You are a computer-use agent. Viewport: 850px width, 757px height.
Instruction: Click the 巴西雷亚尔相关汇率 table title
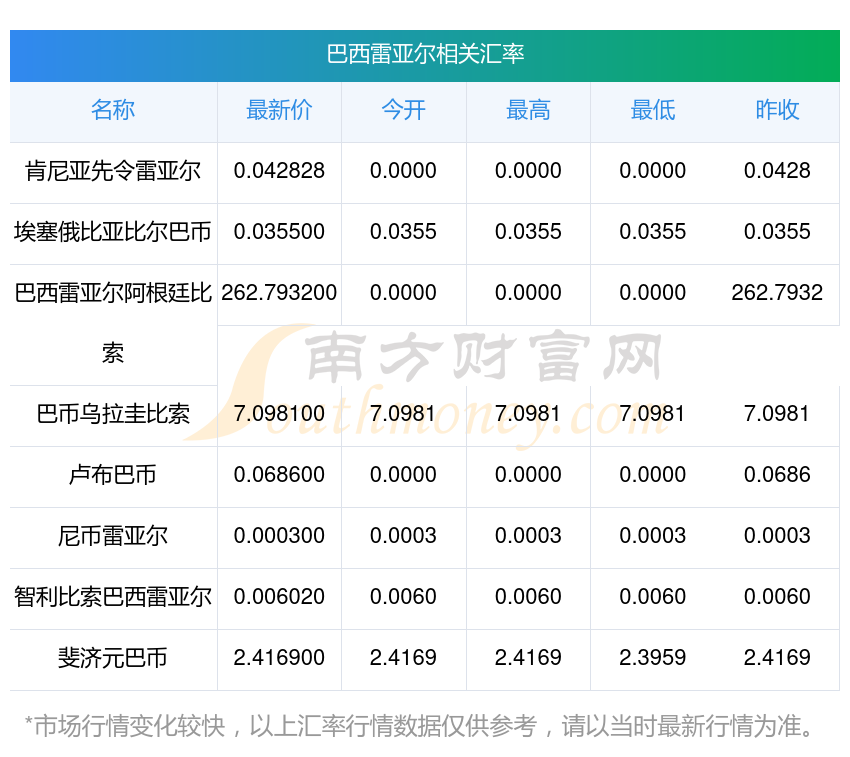425,54
